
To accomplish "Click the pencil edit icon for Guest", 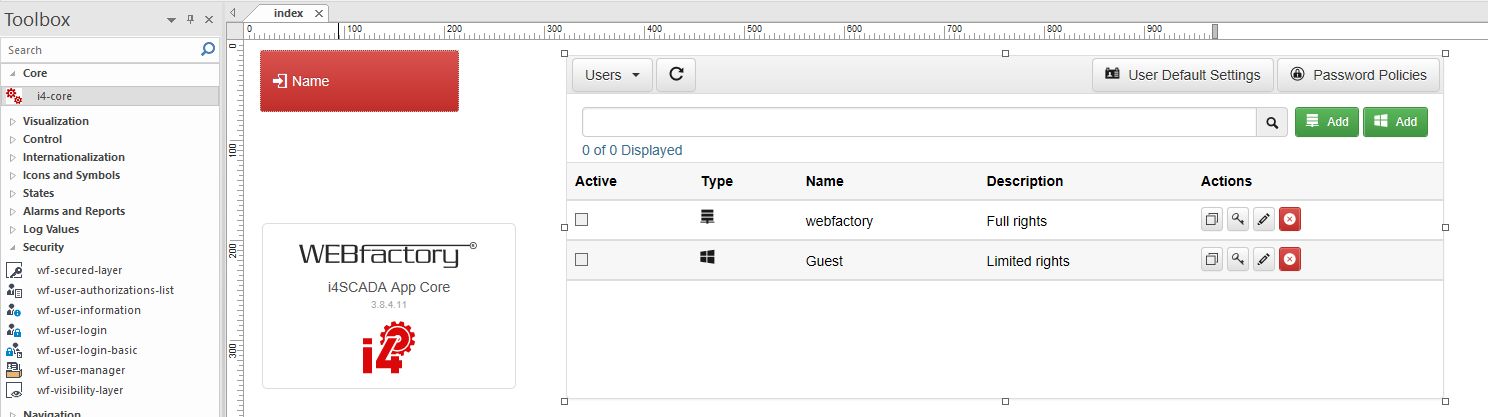I will [x=1264, y=260].
